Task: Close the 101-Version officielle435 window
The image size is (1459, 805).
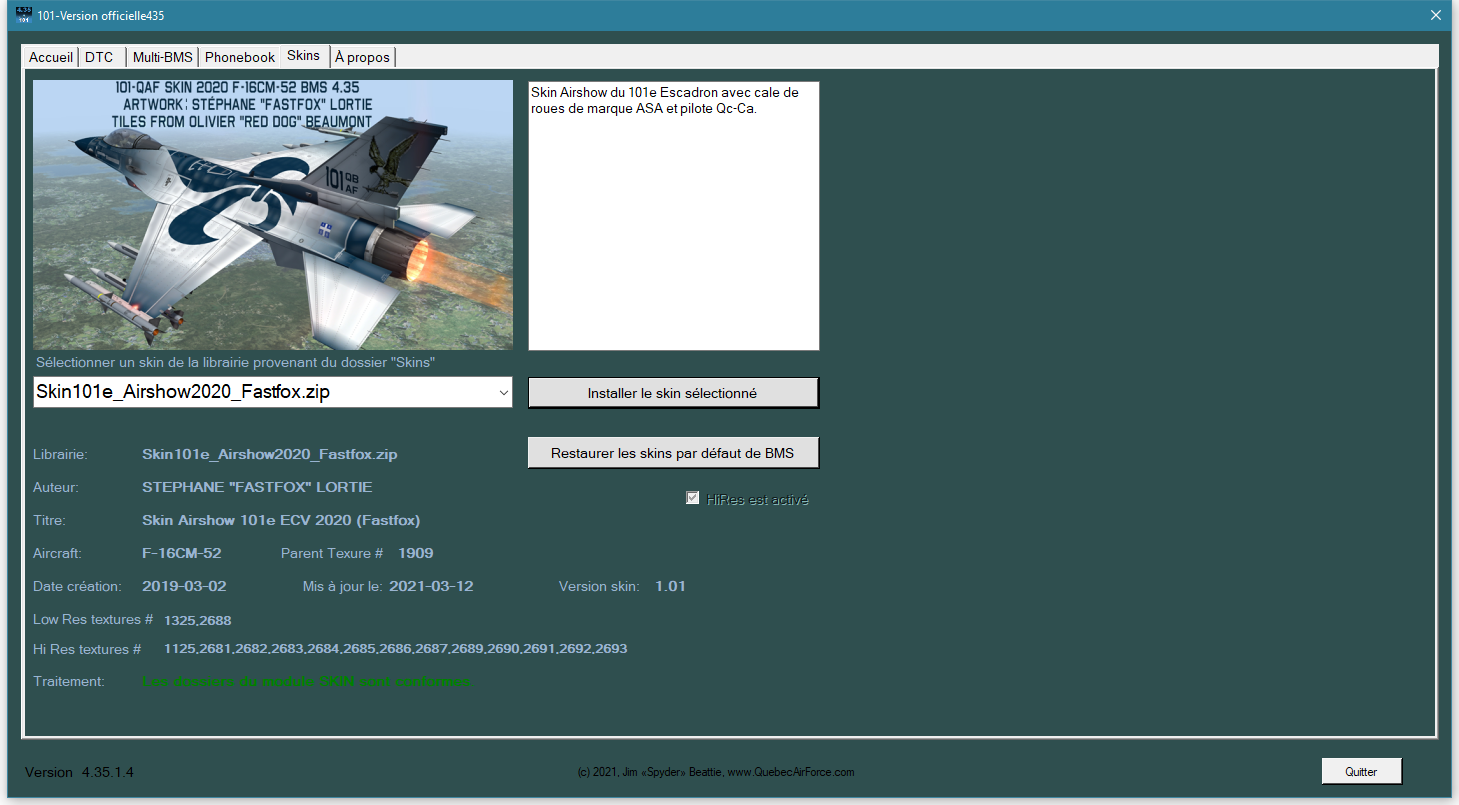Action: tap(1435, 15)
